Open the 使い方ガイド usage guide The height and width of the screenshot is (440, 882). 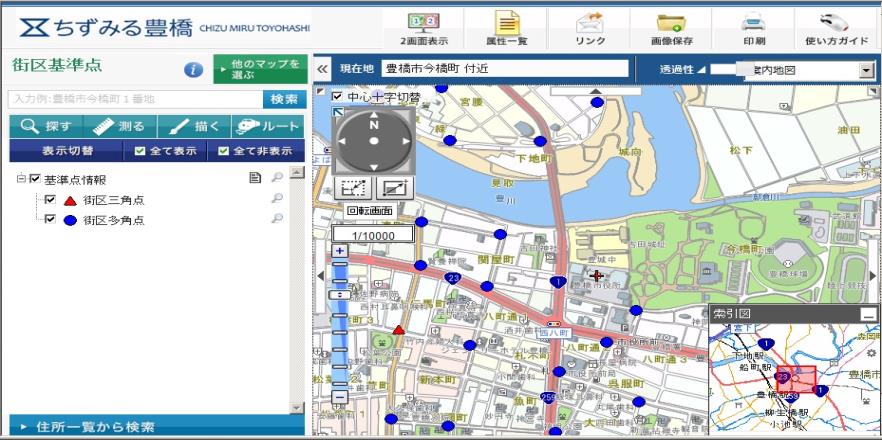(x=835, y=27)
